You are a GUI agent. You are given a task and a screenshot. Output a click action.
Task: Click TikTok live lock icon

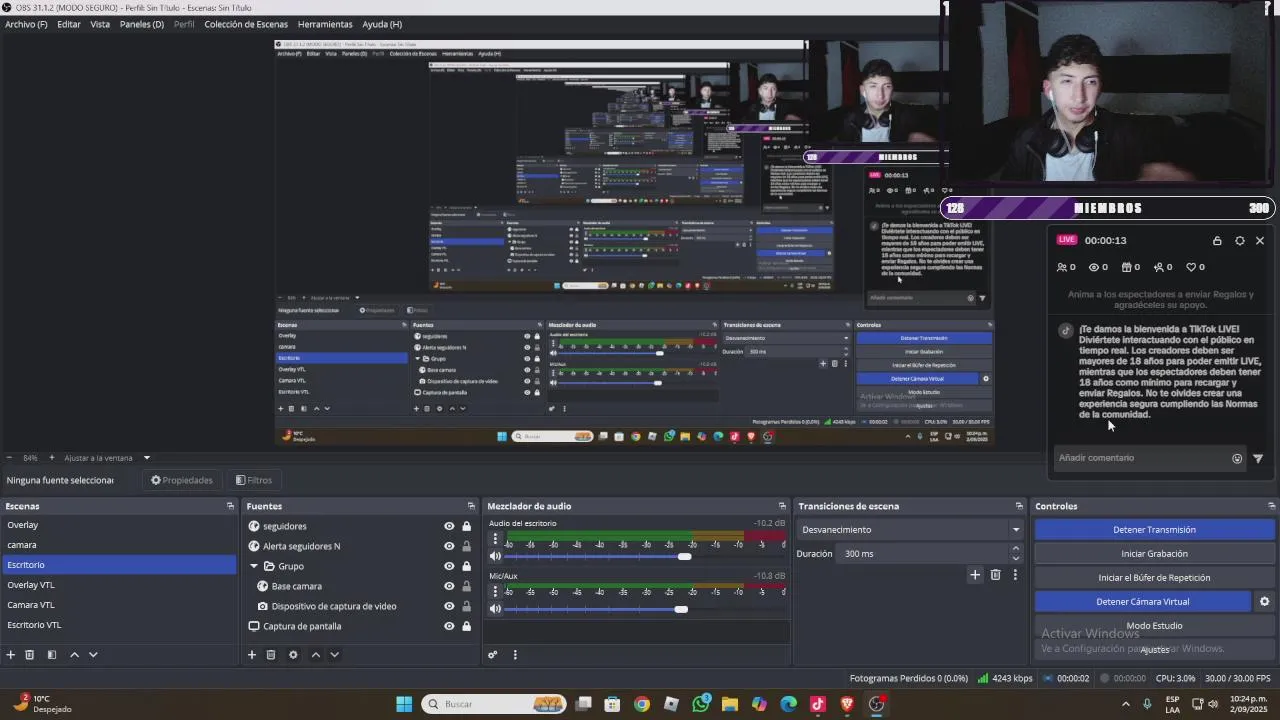tap(1217, 241)
